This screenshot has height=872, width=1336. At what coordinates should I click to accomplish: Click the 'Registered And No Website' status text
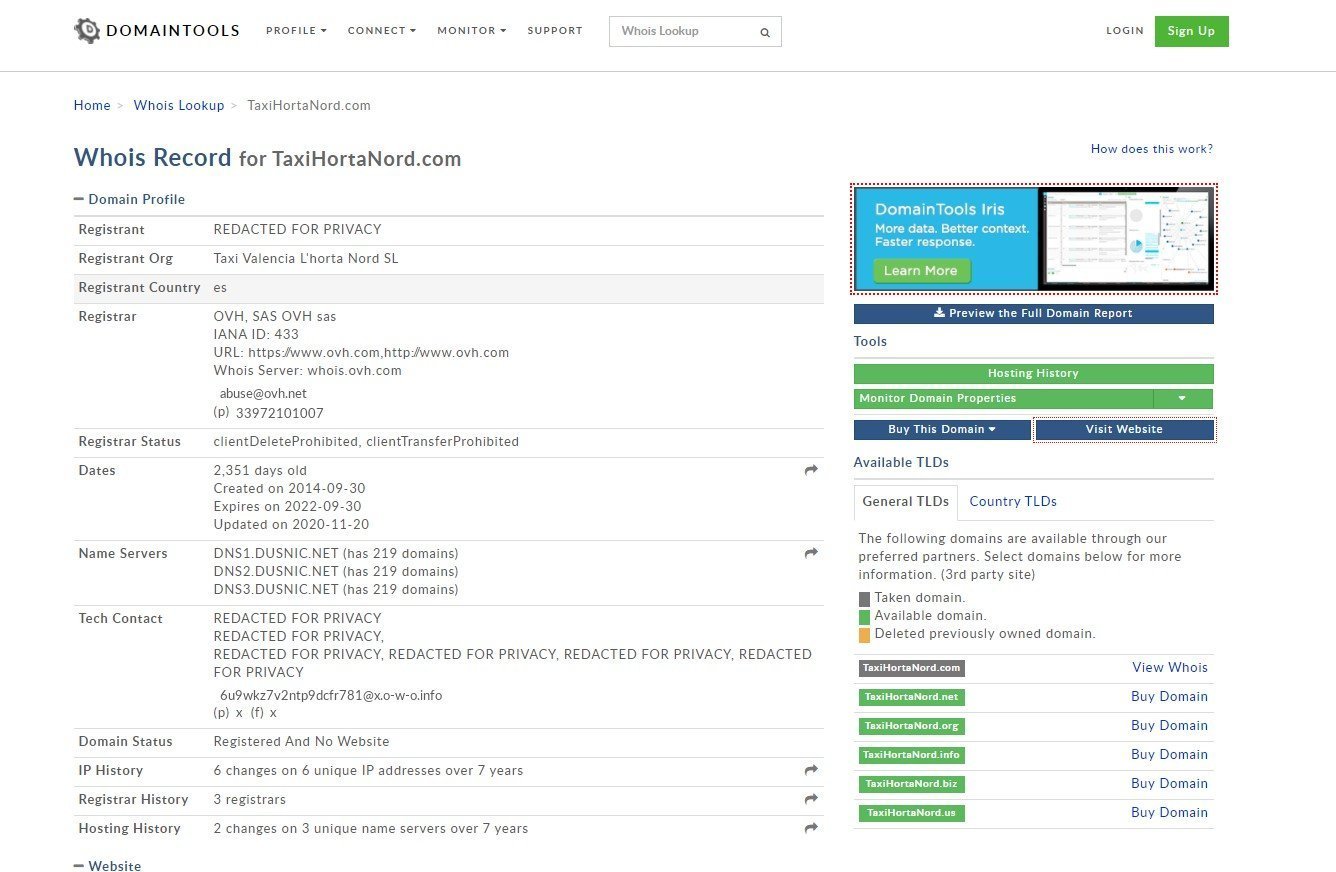click(x=301, y=741)
